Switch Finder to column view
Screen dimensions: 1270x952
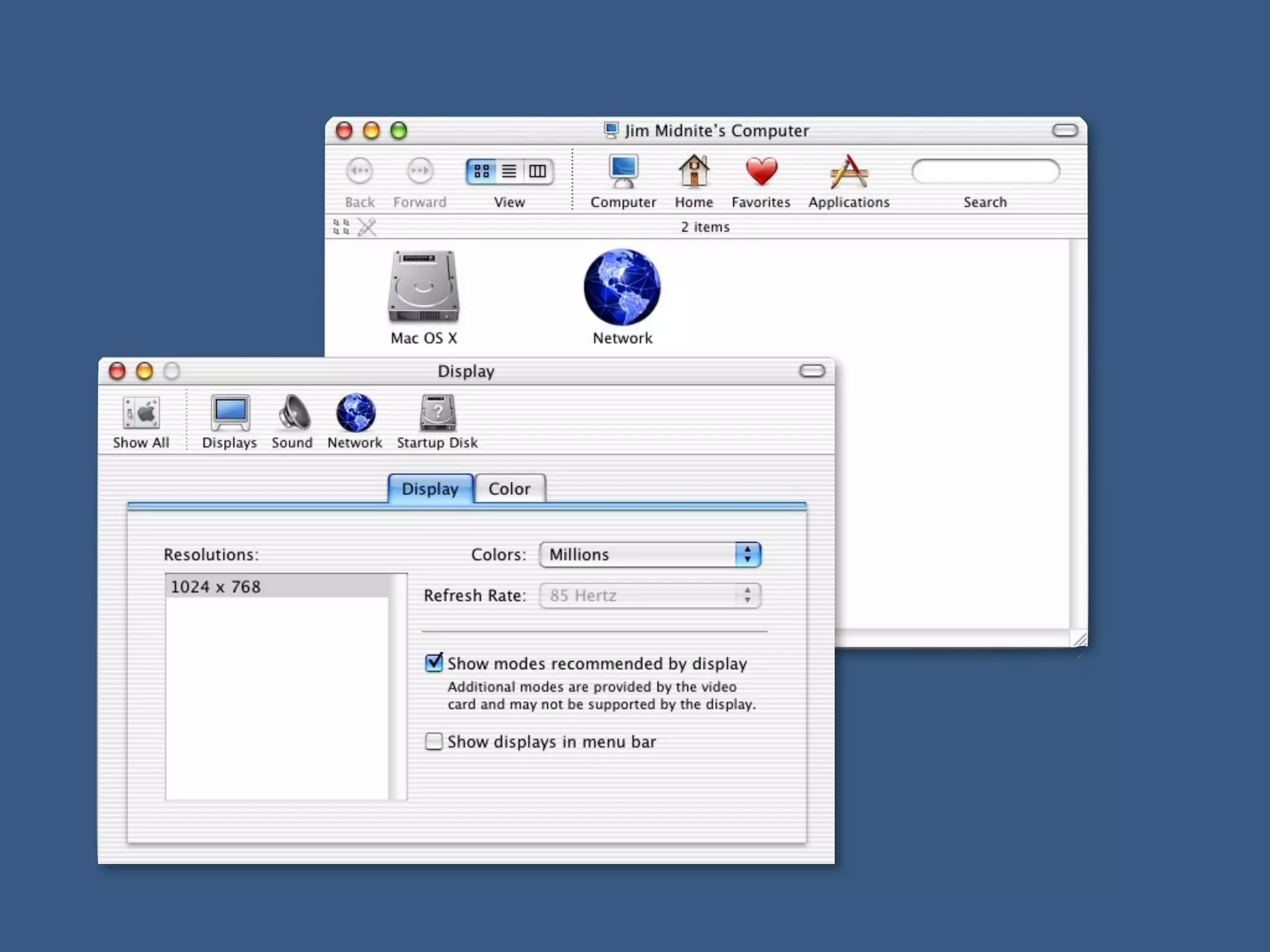(x=538, y=171)
